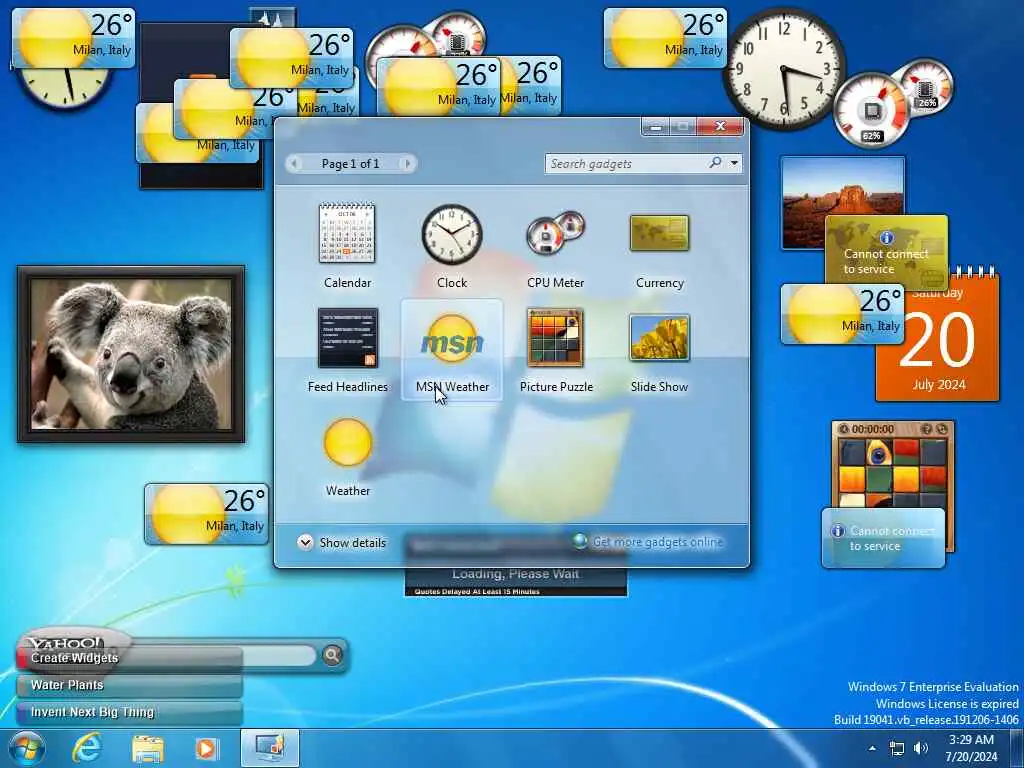Click the weather gadget overlapping the calendar

point(842,314)
